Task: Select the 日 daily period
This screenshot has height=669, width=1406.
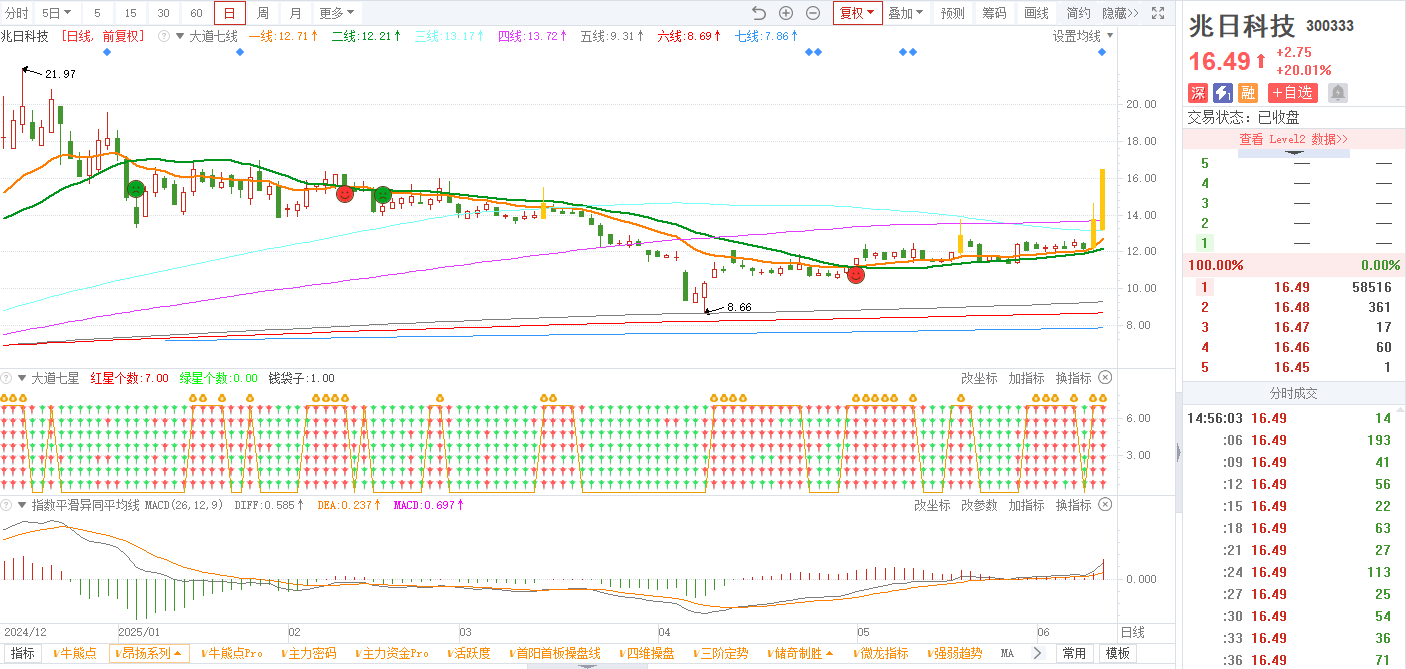Action: pos(229,13)
